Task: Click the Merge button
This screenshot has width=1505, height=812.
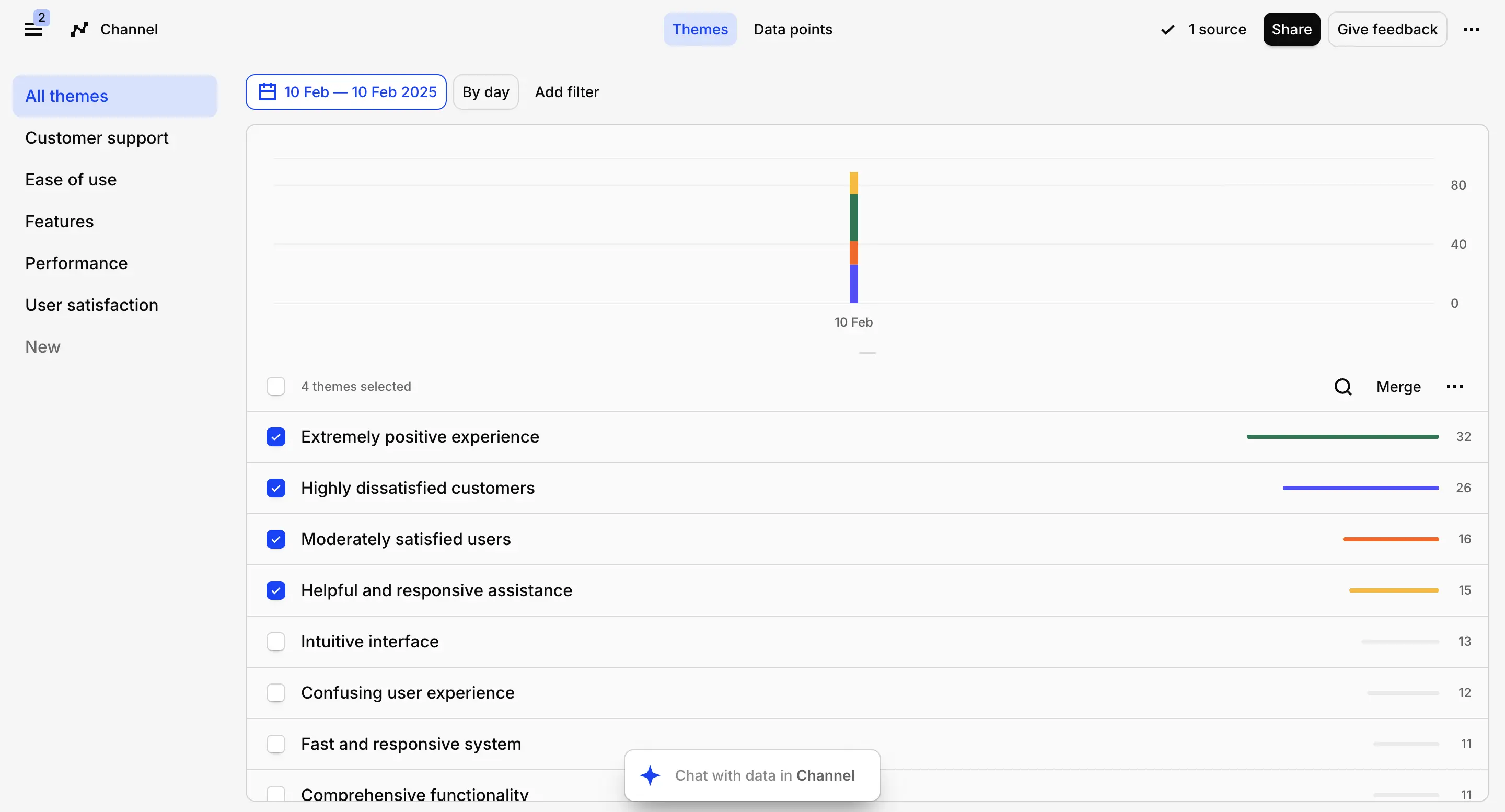Action: point(1398,387)
